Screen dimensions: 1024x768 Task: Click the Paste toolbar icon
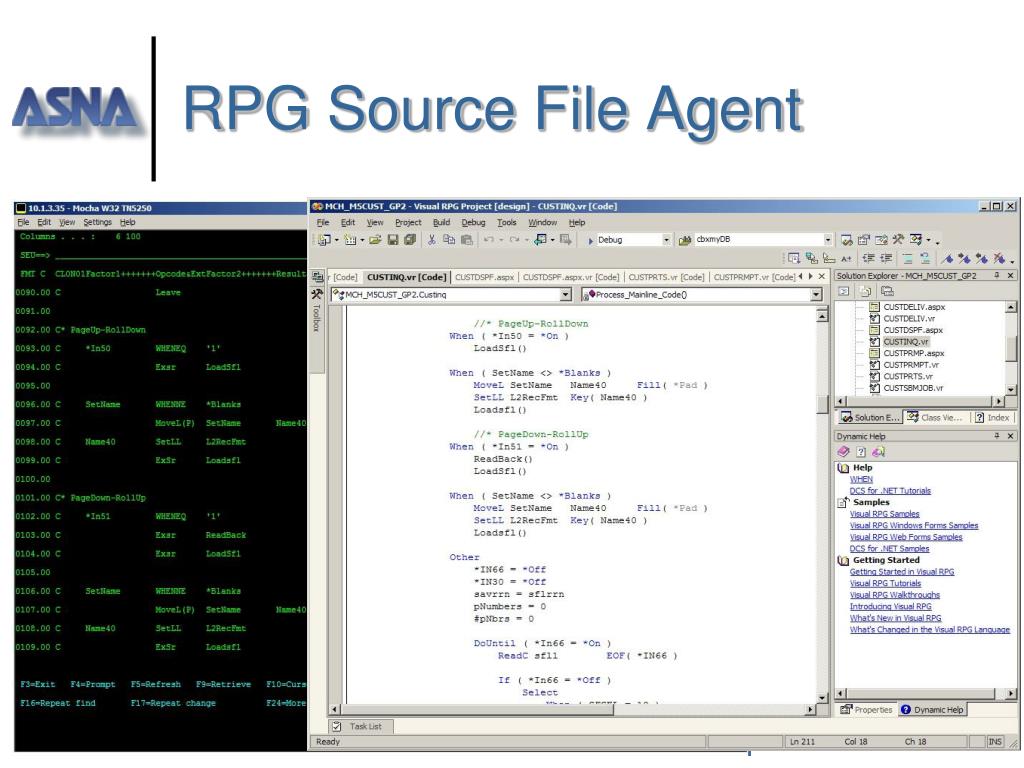pyautogui.click(x=466, y=240)
